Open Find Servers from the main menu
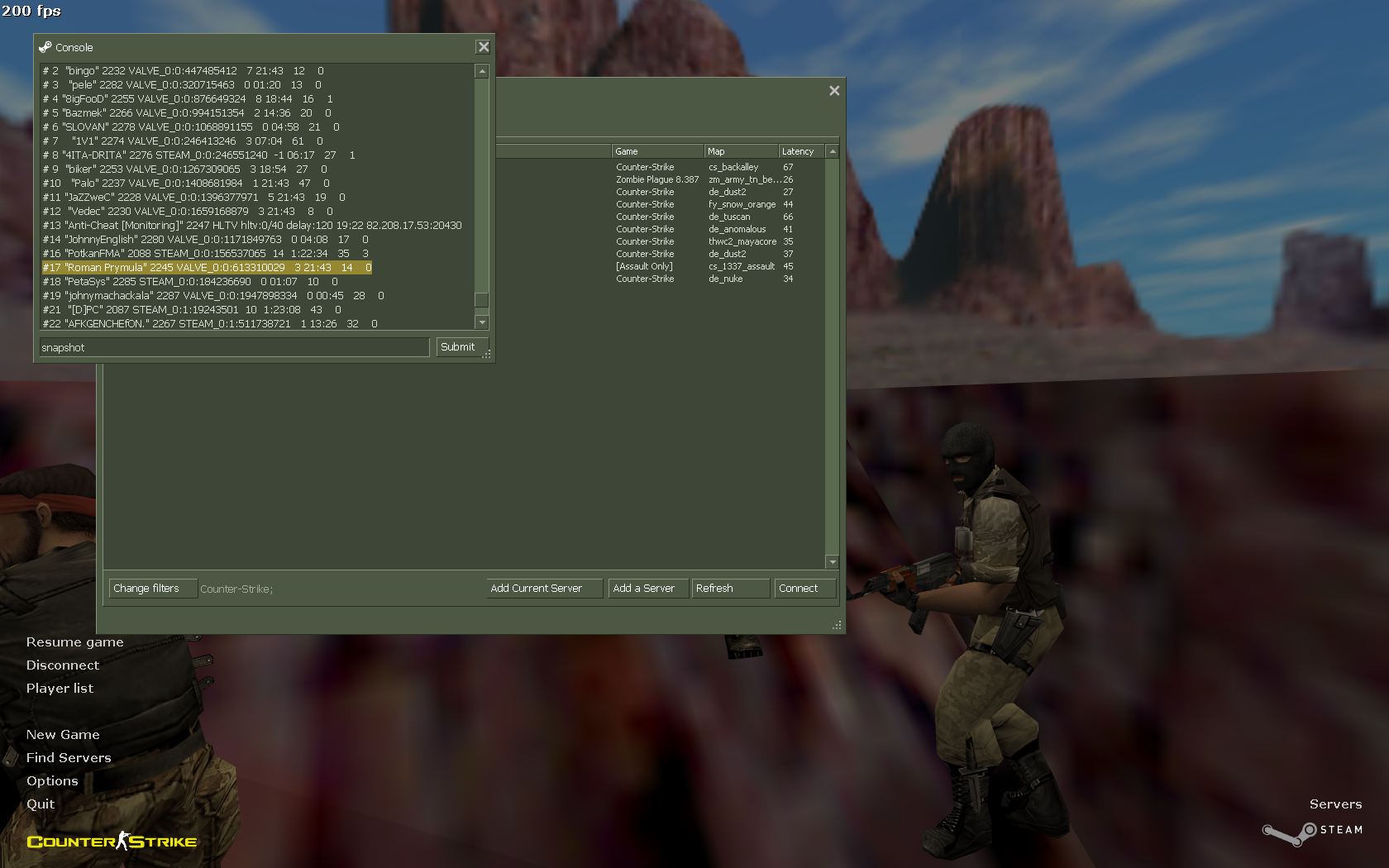Image resolution: width=1389 pixels, height=868 pixels. tap(69, 757)
